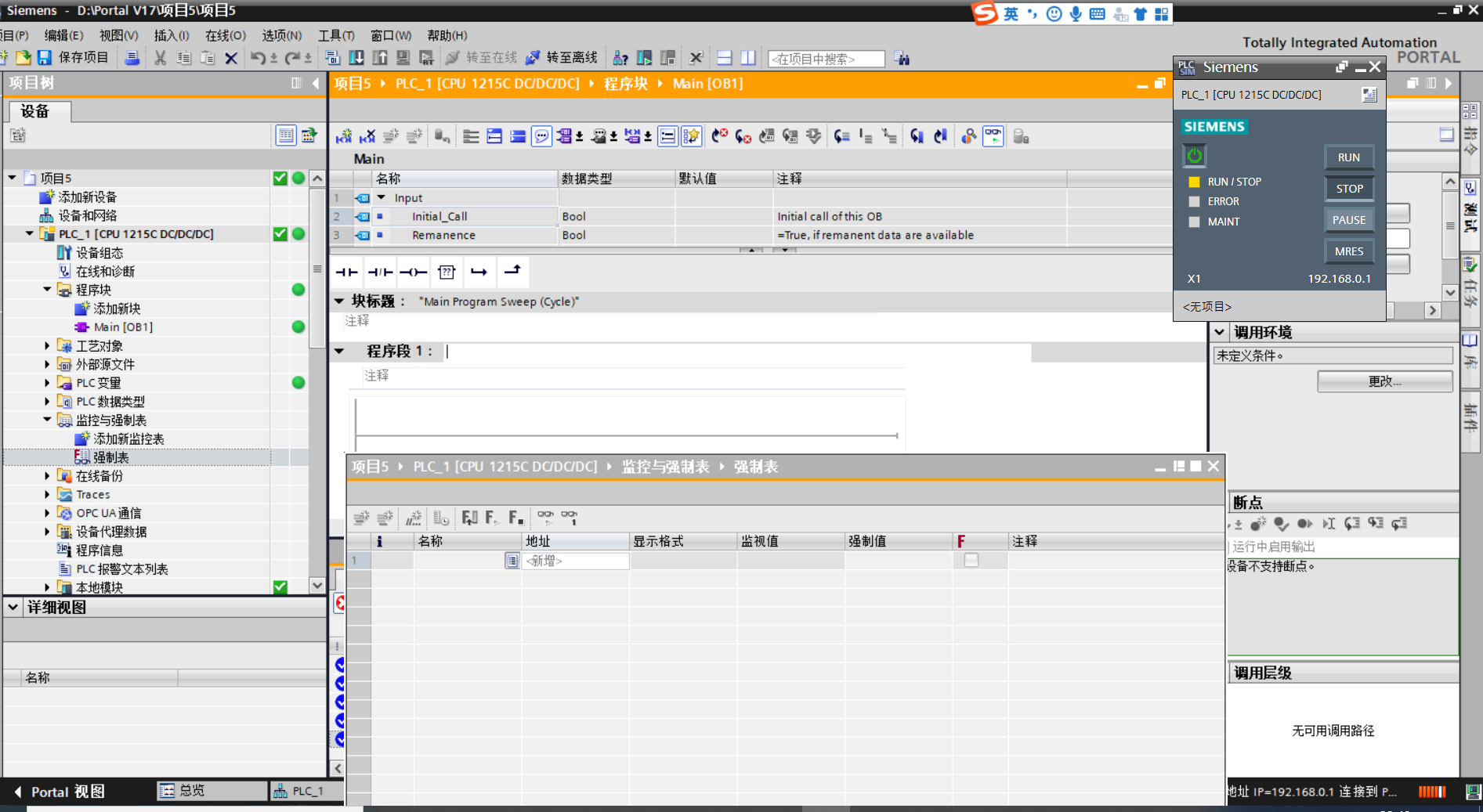This screenshot has height=812, width=1483.
Task: Click the print icon in main toolbar
Action: click(132, 58)
